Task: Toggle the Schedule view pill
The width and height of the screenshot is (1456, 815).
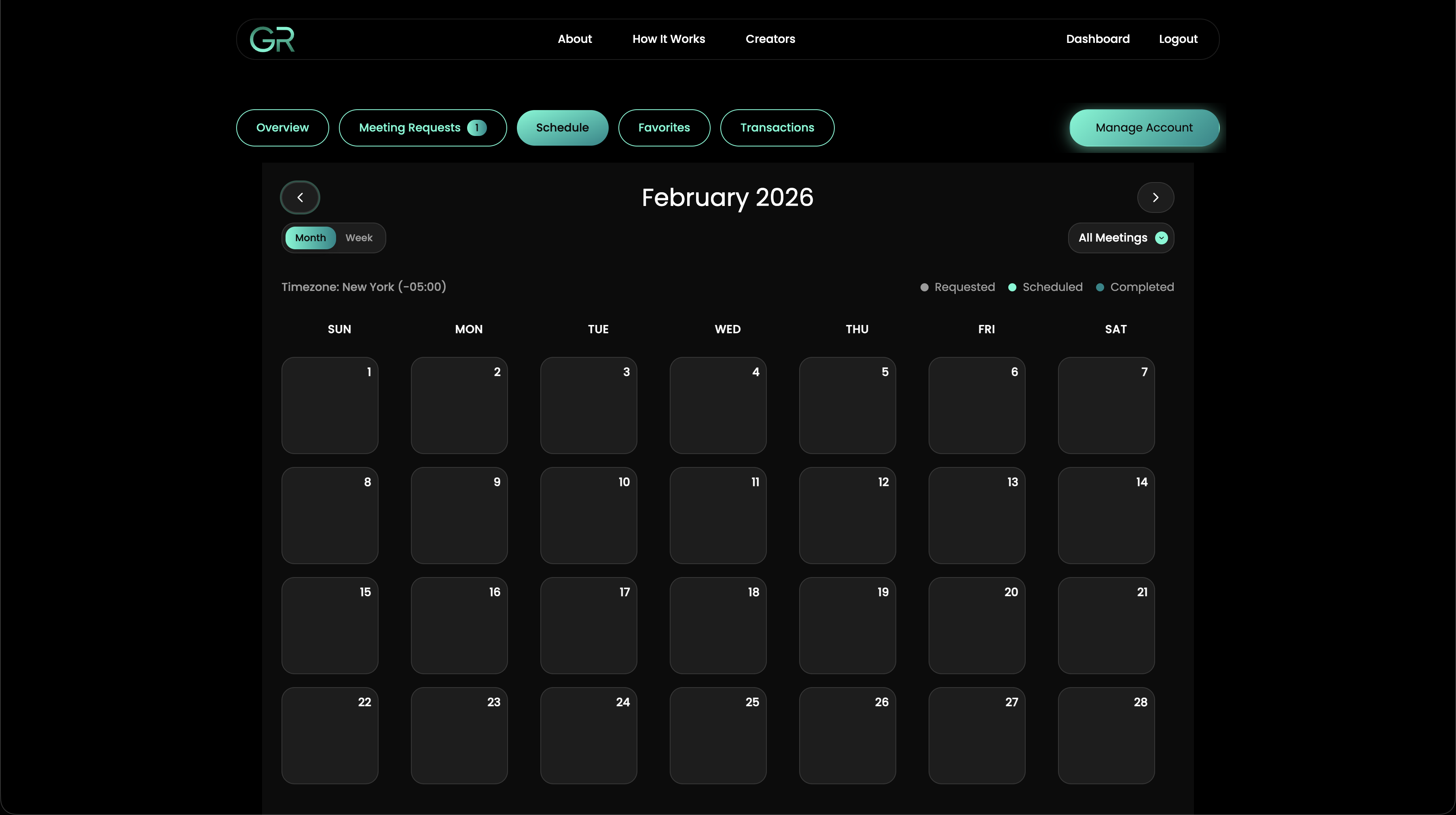Action: 563,127
